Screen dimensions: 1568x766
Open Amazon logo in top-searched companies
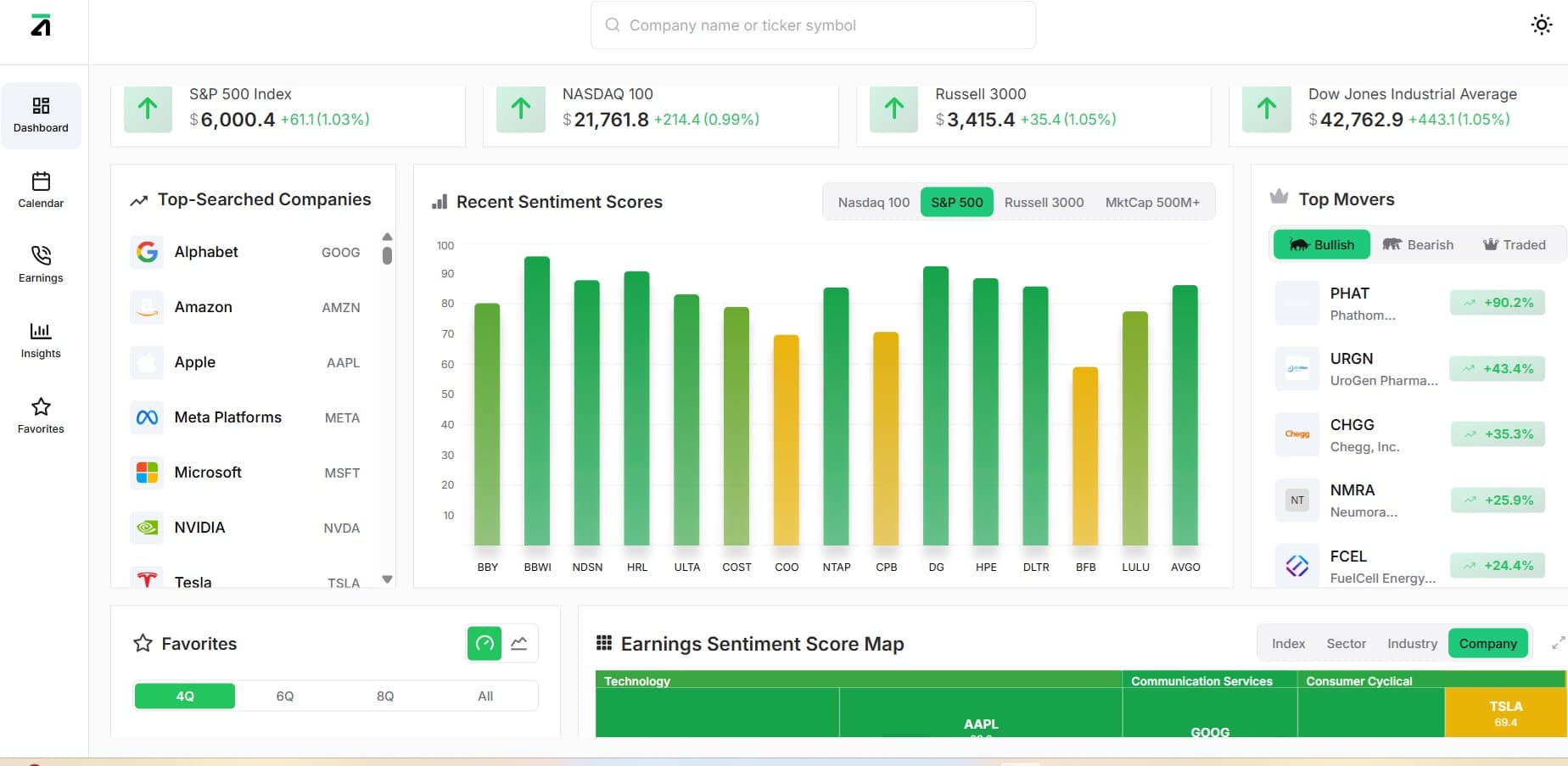pos(147,307)
